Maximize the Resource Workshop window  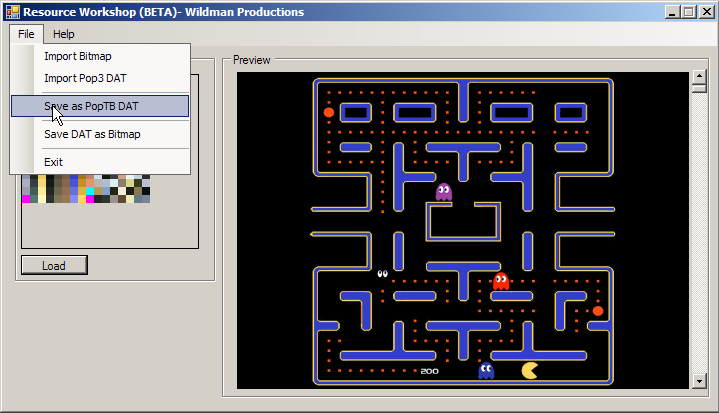[x=689, y=12]
